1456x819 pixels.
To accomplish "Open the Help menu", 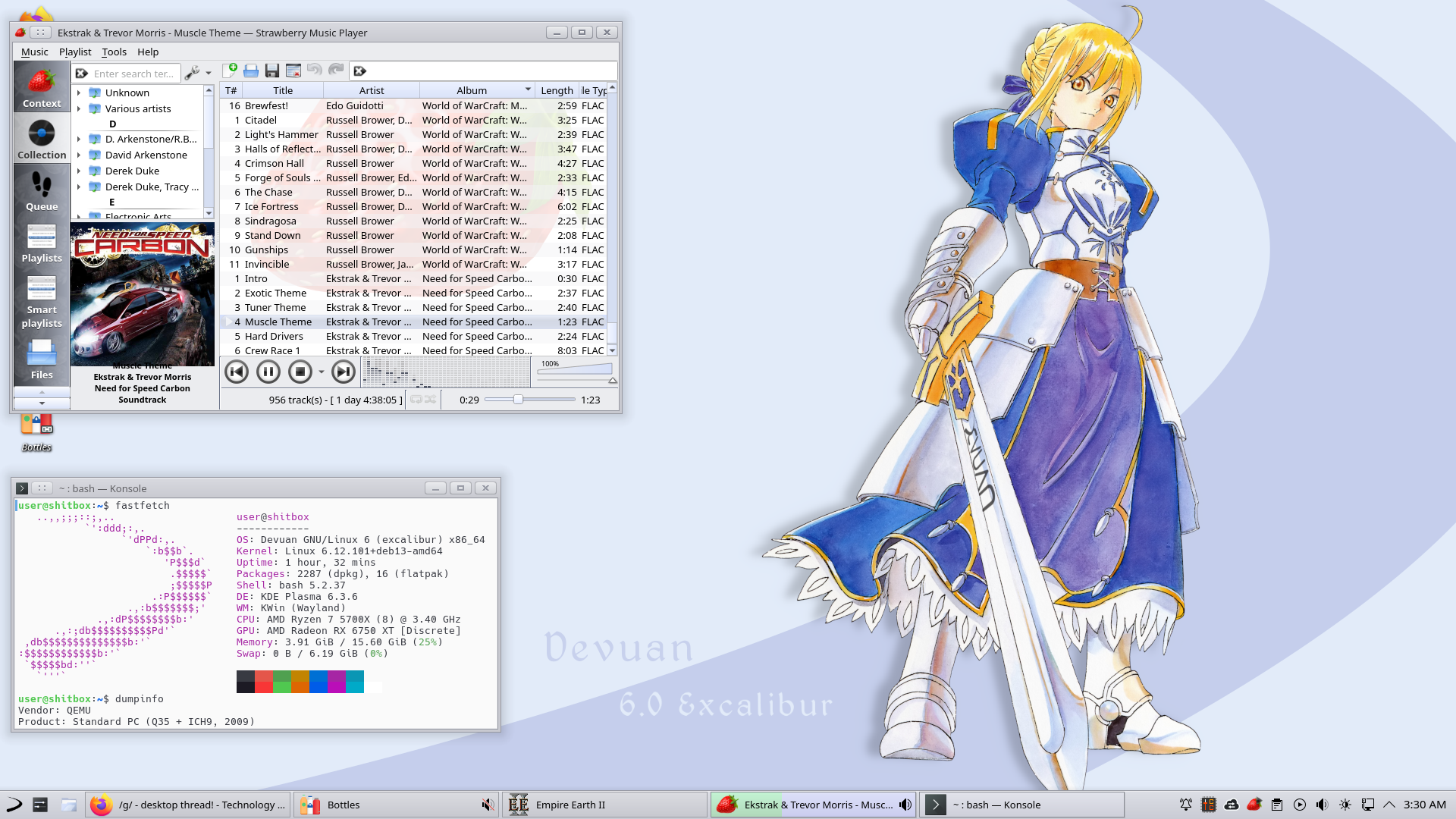I will pyautogui.click(x=148, y=52).
